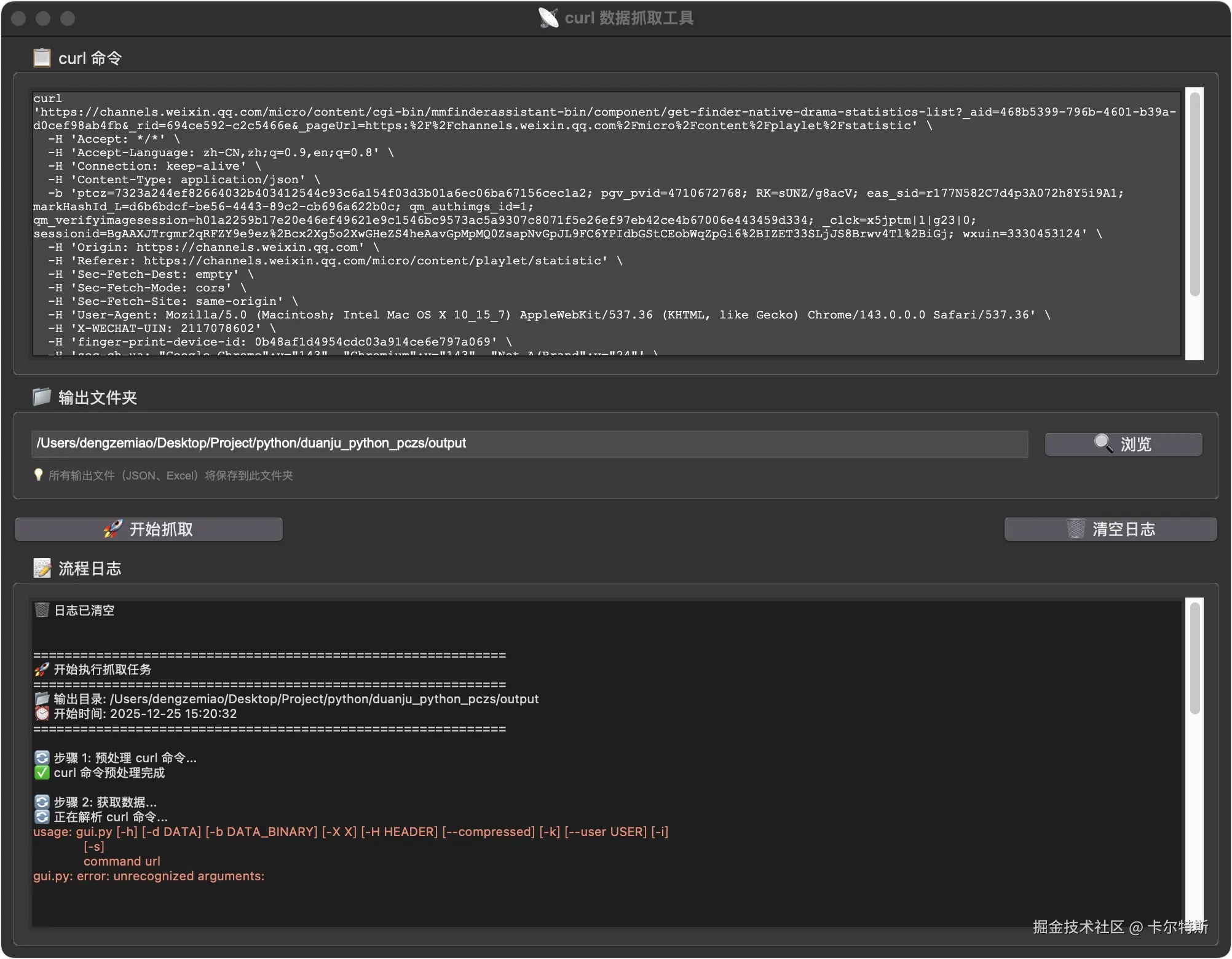The width and height of the screenshot is (1232, 959).
Task: Click the trash icon beside 日志已清空
Action: click(x=42, y=610)
